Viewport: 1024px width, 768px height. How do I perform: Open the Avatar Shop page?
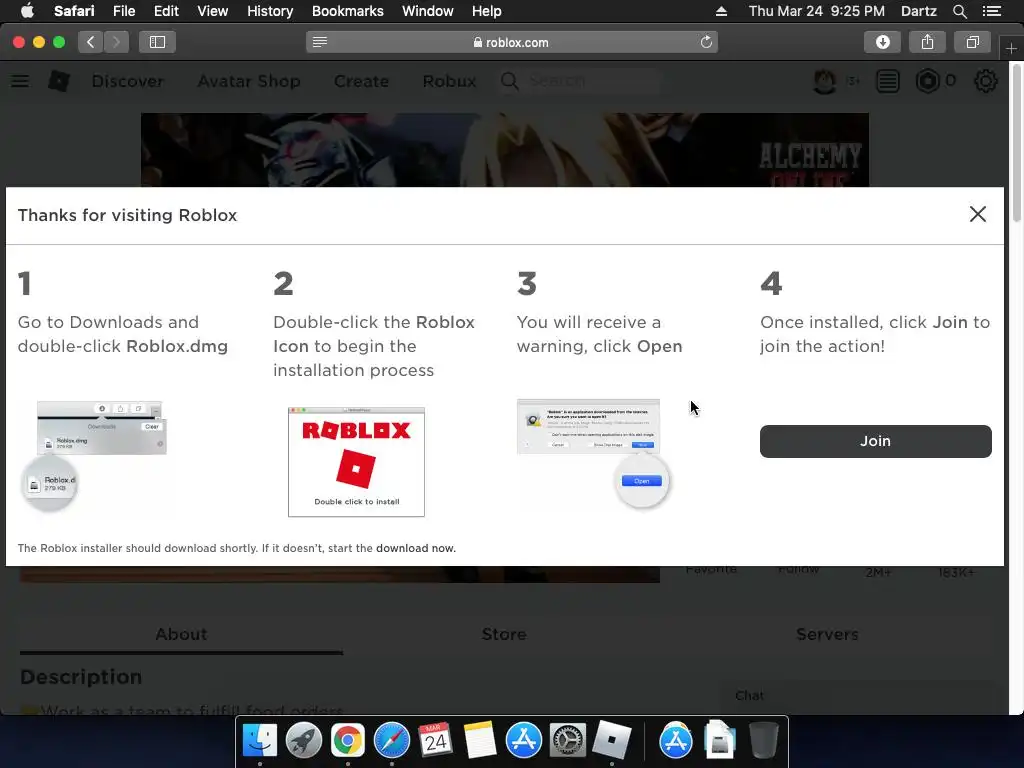pyautogui.click(x=249, y=81)
